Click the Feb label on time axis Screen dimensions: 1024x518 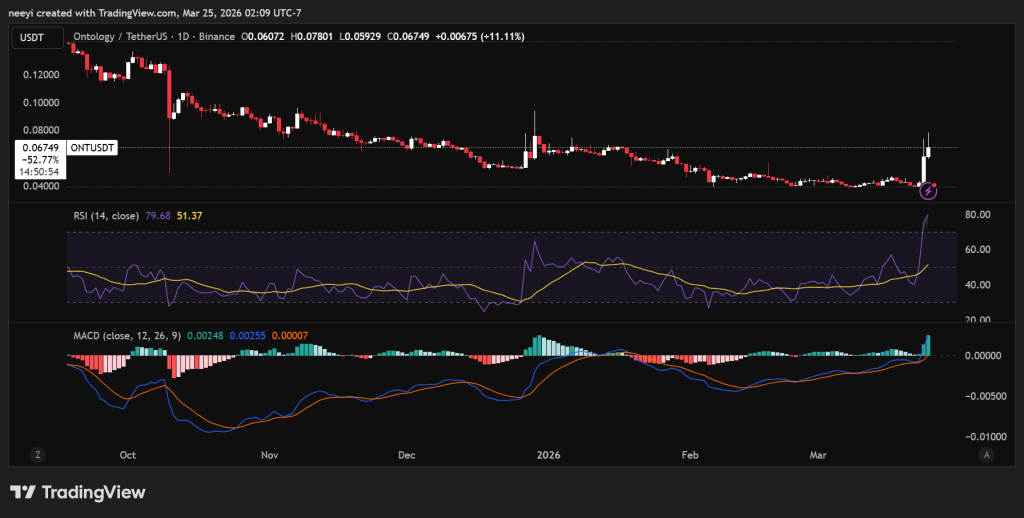pos(689,454)
